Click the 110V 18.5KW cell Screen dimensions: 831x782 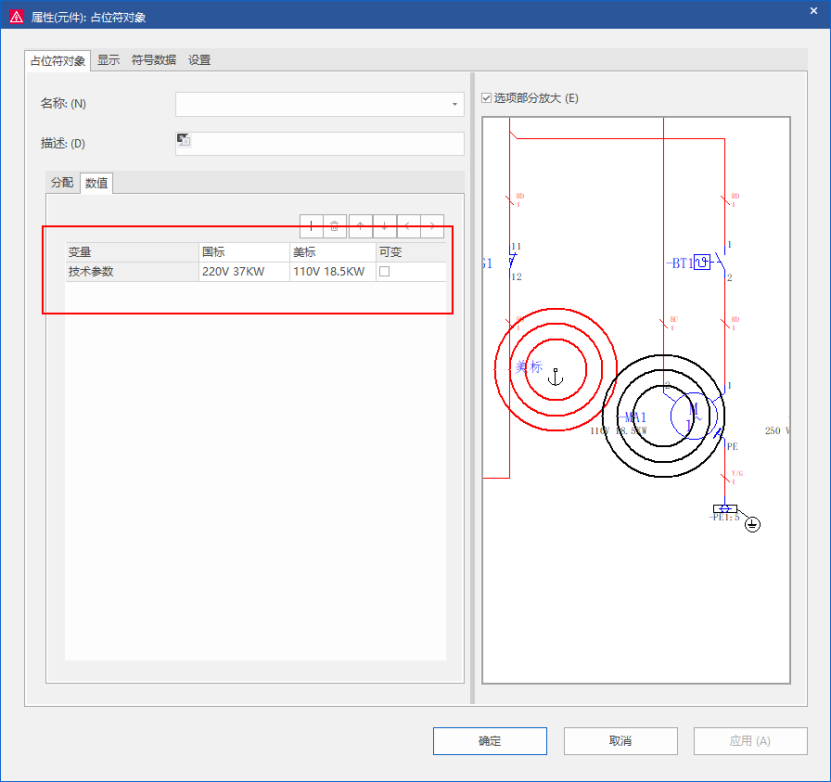click(333, 272)
